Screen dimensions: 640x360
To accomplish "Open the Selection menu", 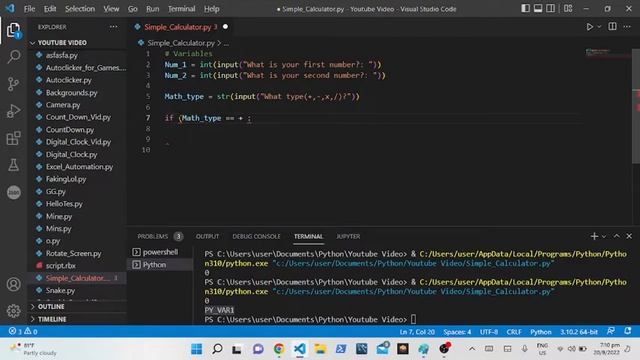I will pos(80,9).
